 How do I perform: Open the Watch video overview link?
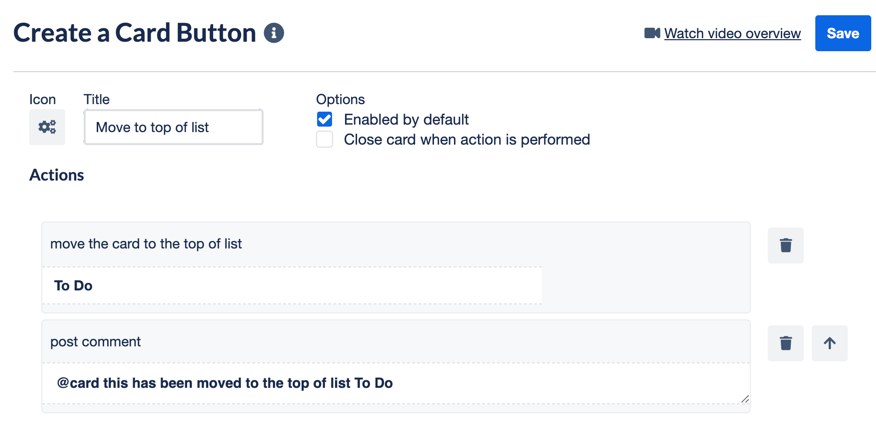click(x=732, y=34)
